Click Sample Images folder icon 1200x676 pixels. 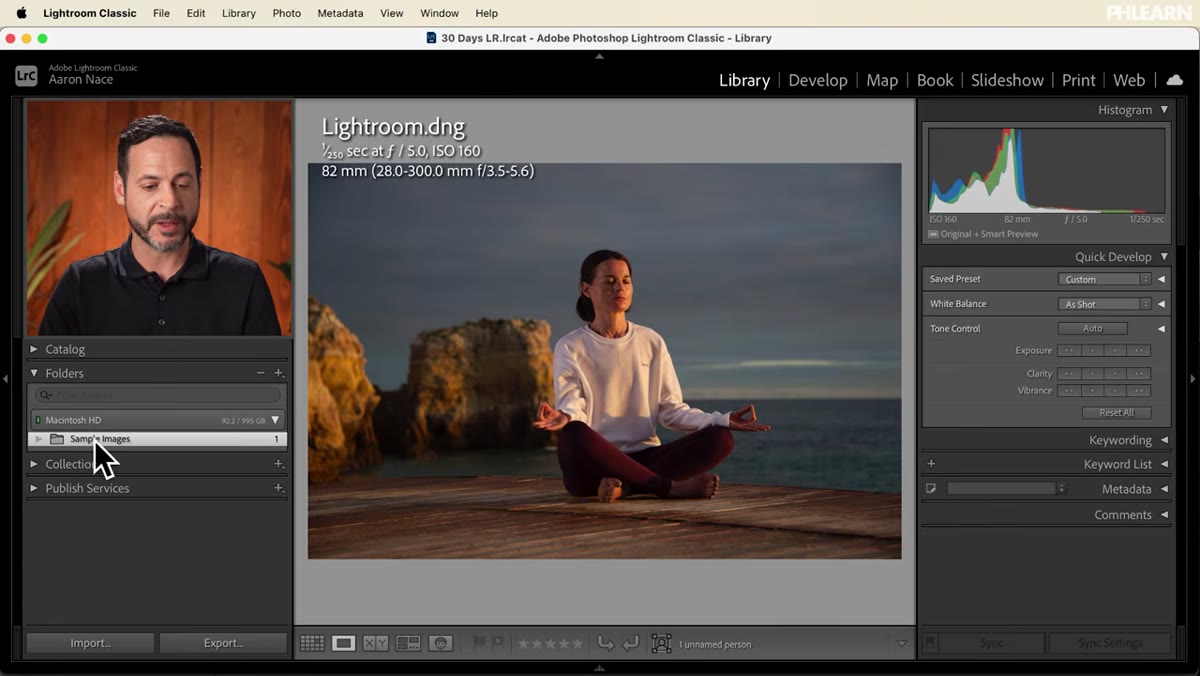[x=57, y=439]
